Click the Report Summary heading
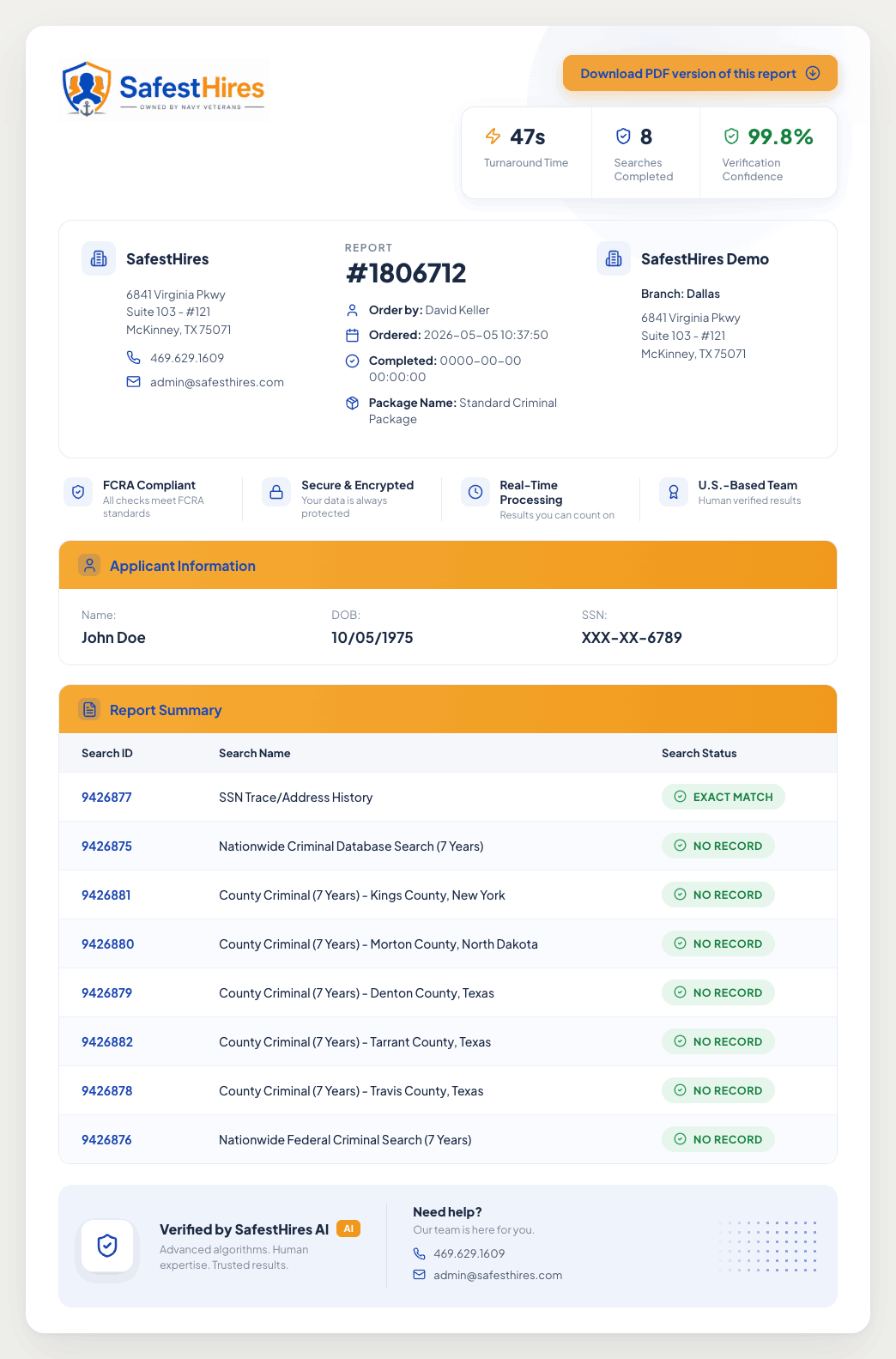The image size is (896, 1359). pyautogui.click(x=166, y=710)
